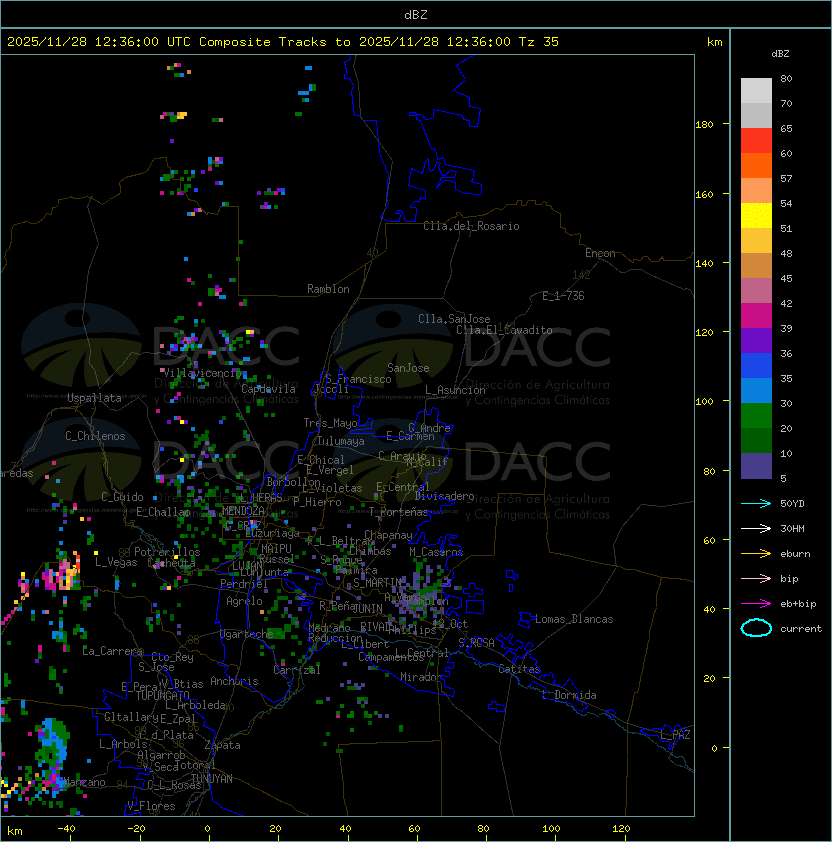Screen dimensions: 832x842
Task: Select the 54 dBZ yellow color swatch
Action: [x=756, y=216]
